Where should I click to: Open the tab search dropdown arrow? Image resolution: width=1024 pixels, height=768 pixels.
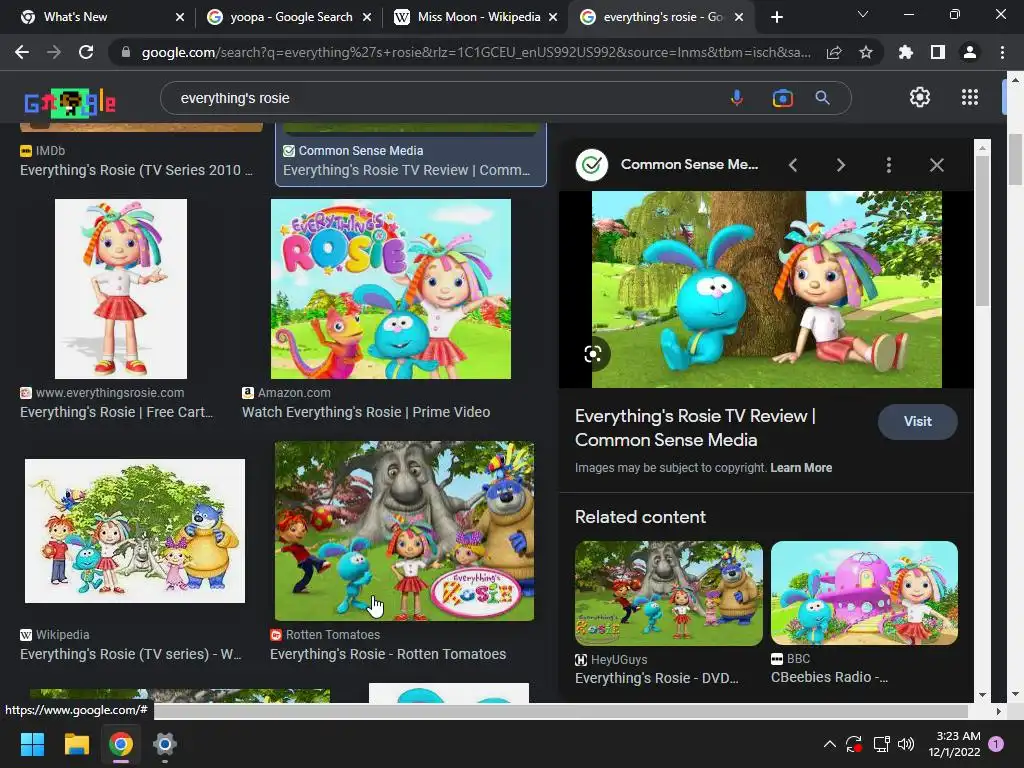(863, 15)
